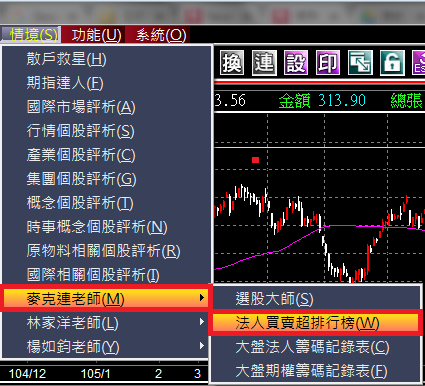Choose 概念個股評析(T) menu entry
425x386 pixels.
(107, 203)
